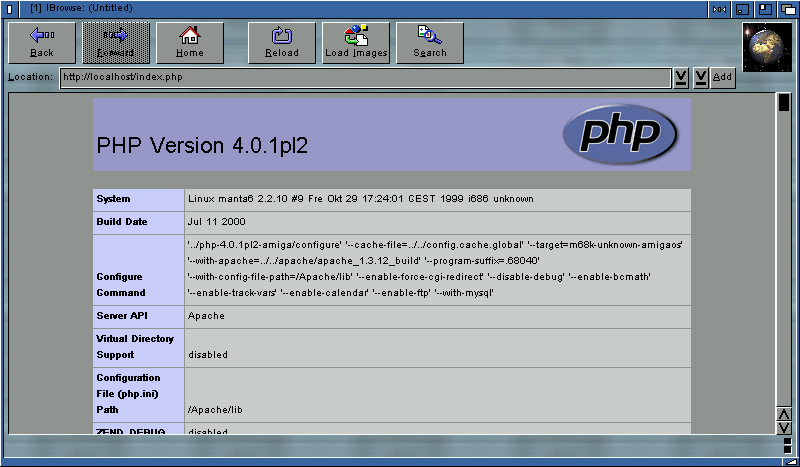Open Search from the toolbar
Viewport: 800px width, 467px height.
tap(430, 43)
